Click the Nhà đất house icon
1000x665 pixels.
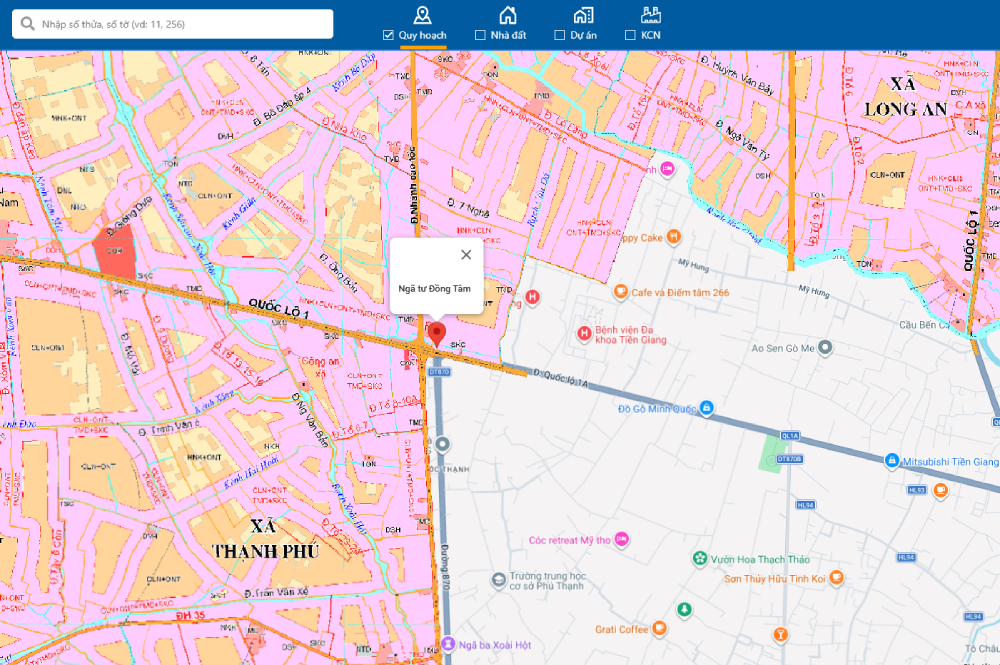508,15
